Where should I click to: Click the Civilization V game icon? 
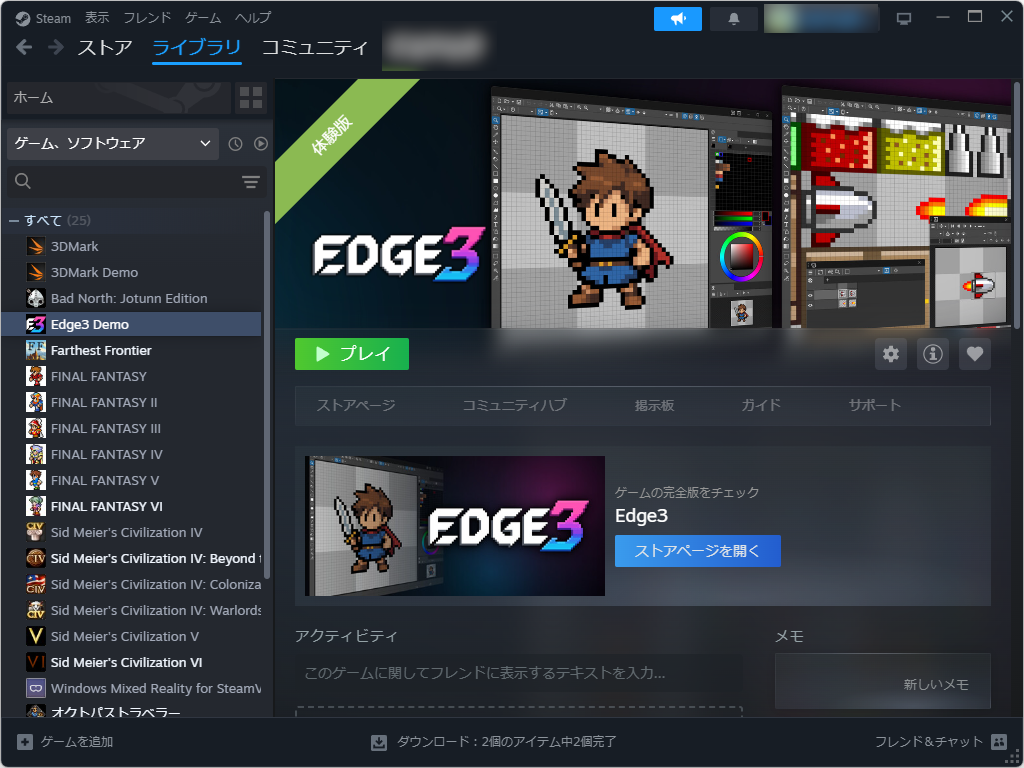[35, 636]
